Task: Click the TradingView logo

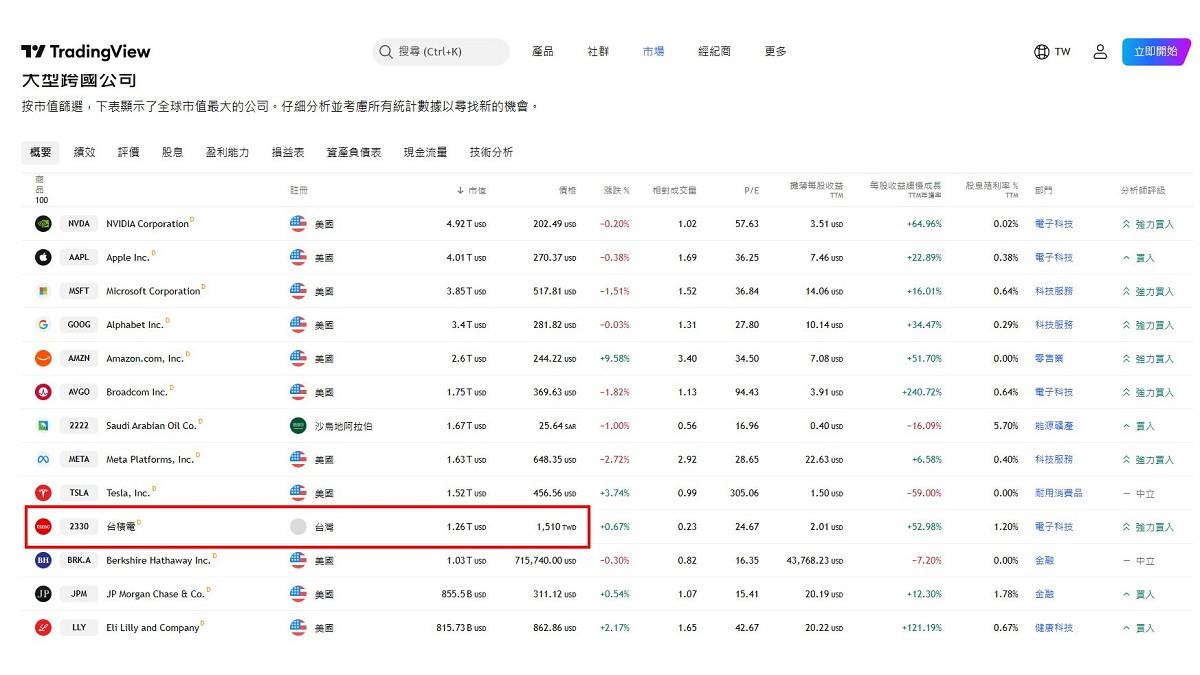Action: click(86, 52)
